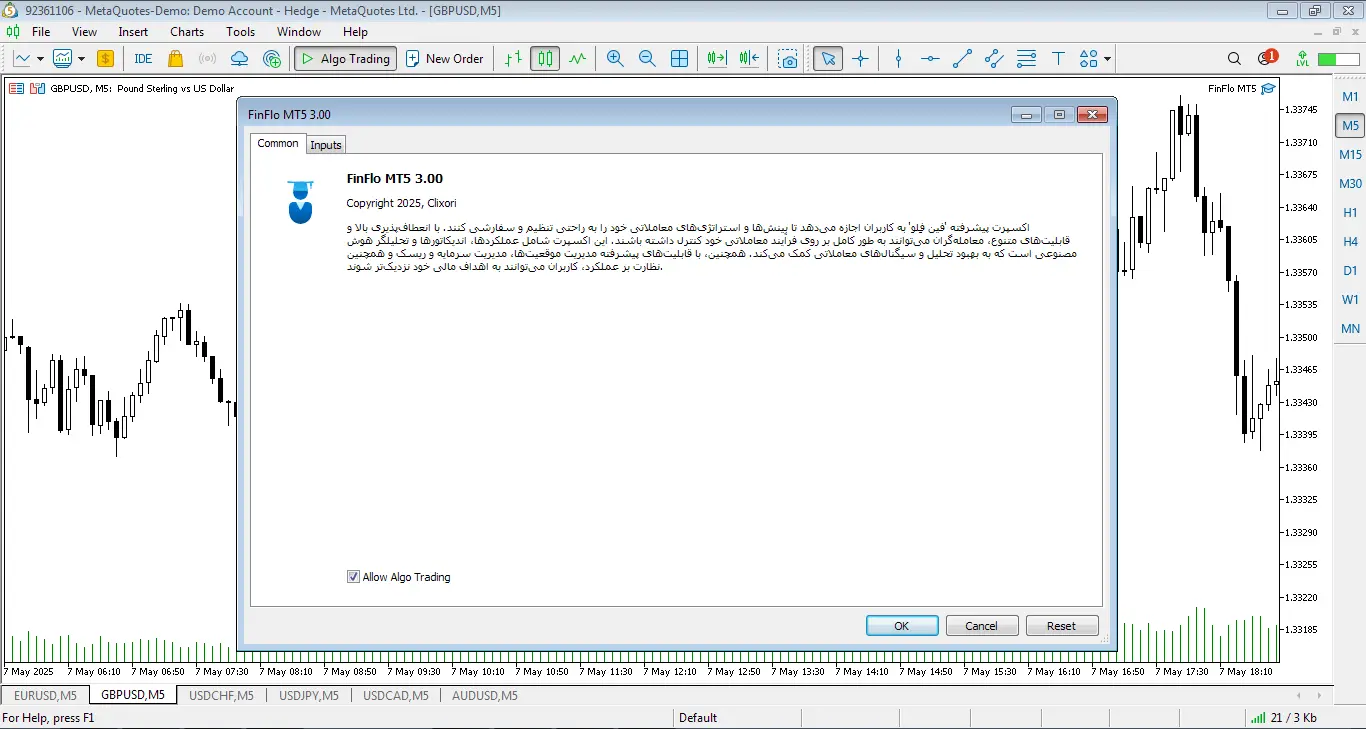The height and width of the screenshot is (729, 1366).
Task: Select the crosshair tool
Action: [860, 59]
